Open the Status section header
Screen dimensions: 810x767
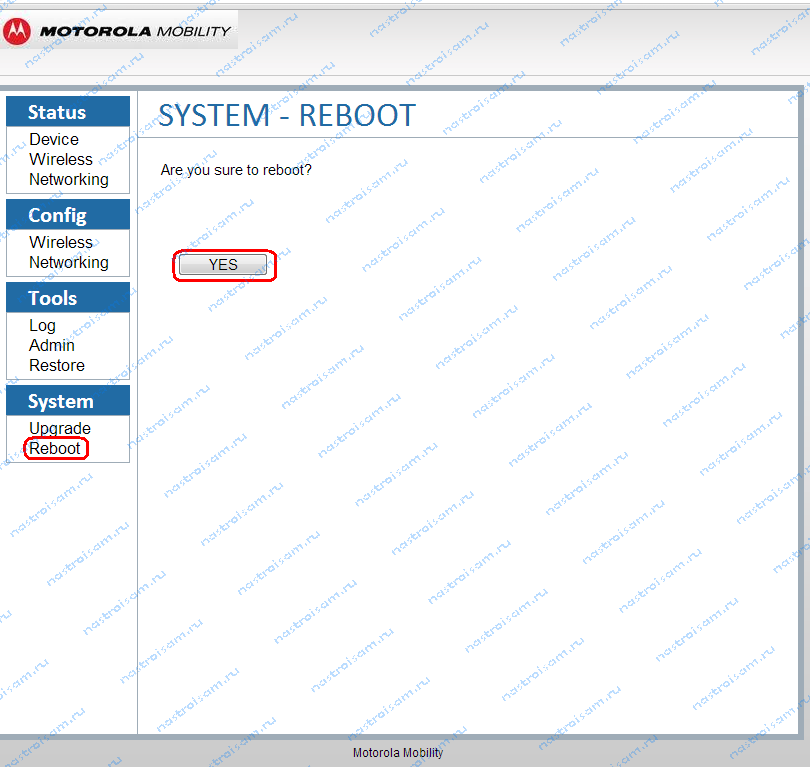tap(57, 112)
